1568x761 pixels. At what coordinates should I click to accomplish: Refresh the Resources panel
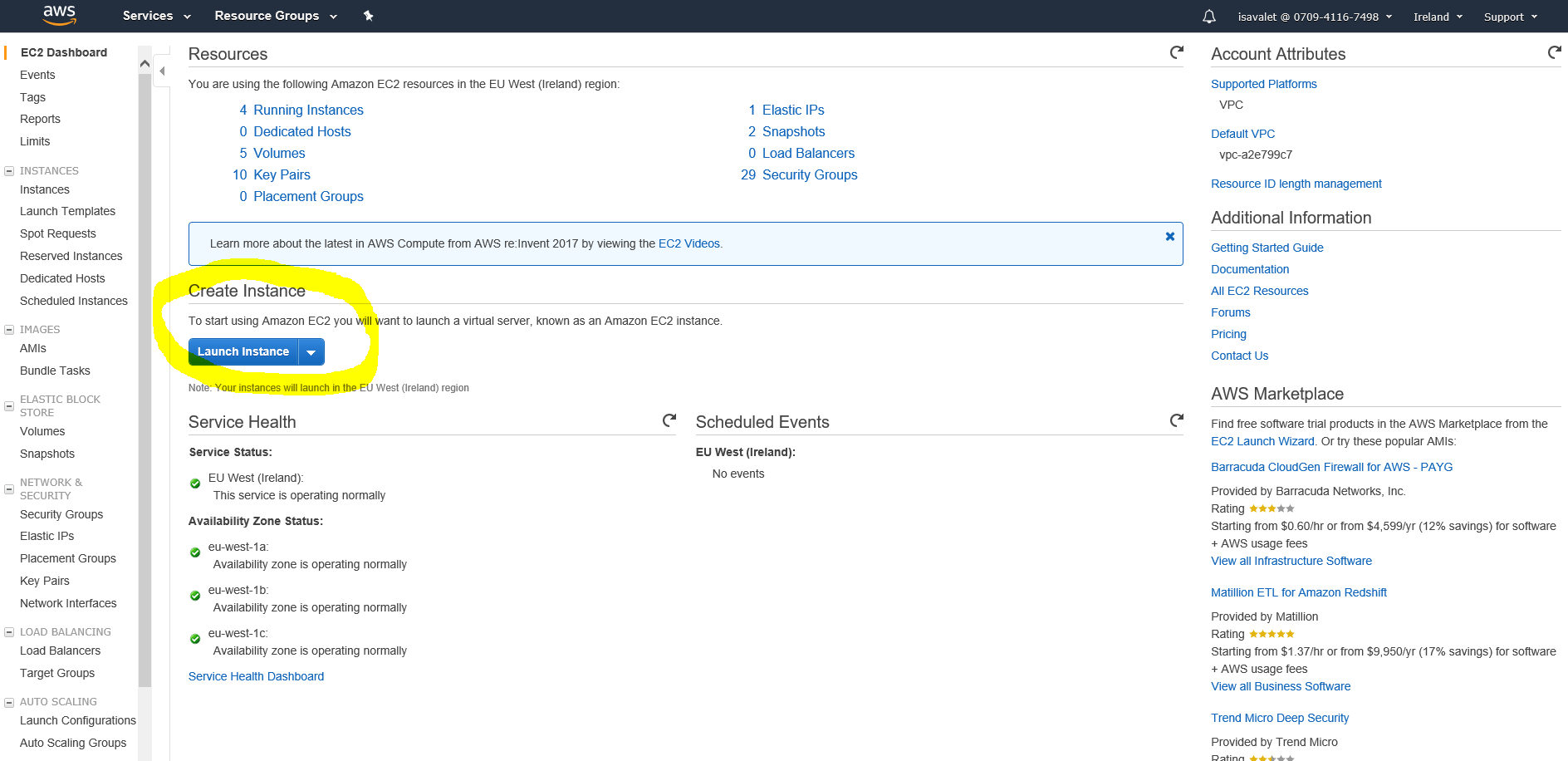1176,52
